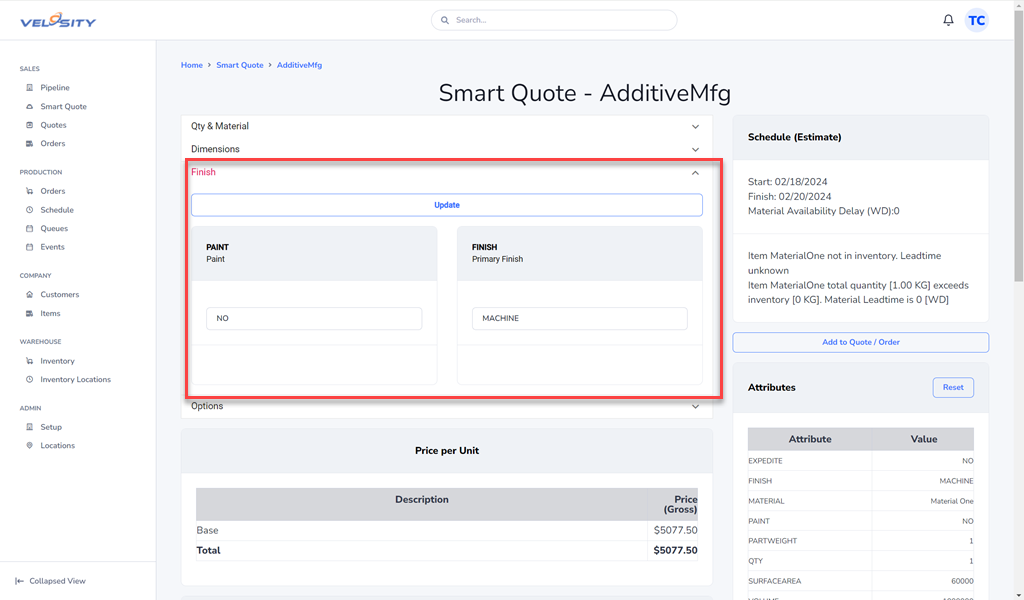Click Add to Quote / Order button
1024x600 pixels.
[x=860, y=342]
